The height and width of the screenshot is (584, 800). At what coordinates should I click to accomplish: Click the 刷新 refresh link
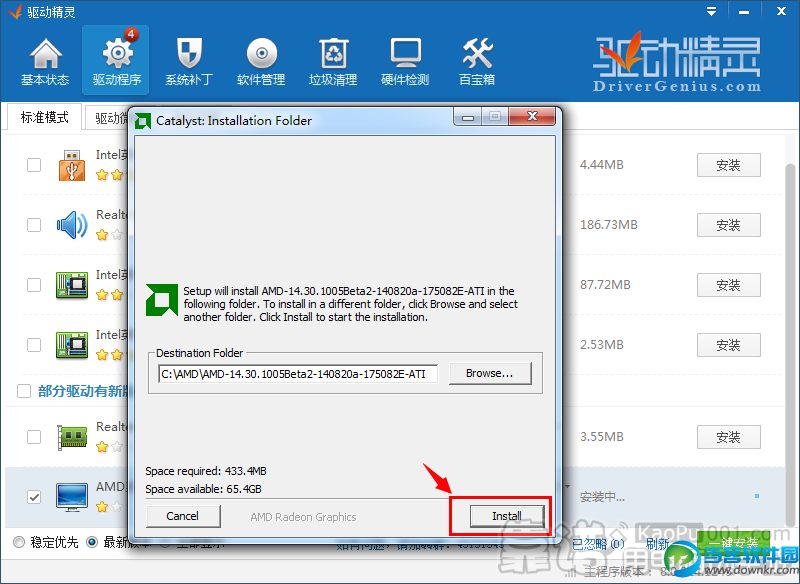(x=657, y=544)
